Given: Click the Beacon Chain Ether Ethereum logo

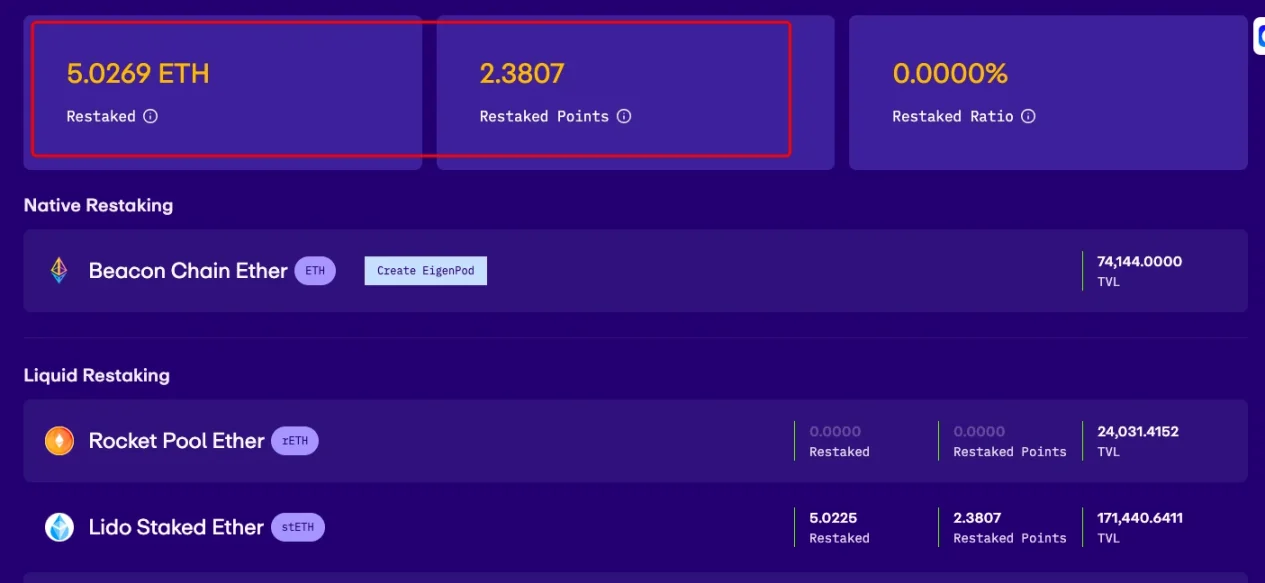Looking at the screenshot, I should coord(59,270).
